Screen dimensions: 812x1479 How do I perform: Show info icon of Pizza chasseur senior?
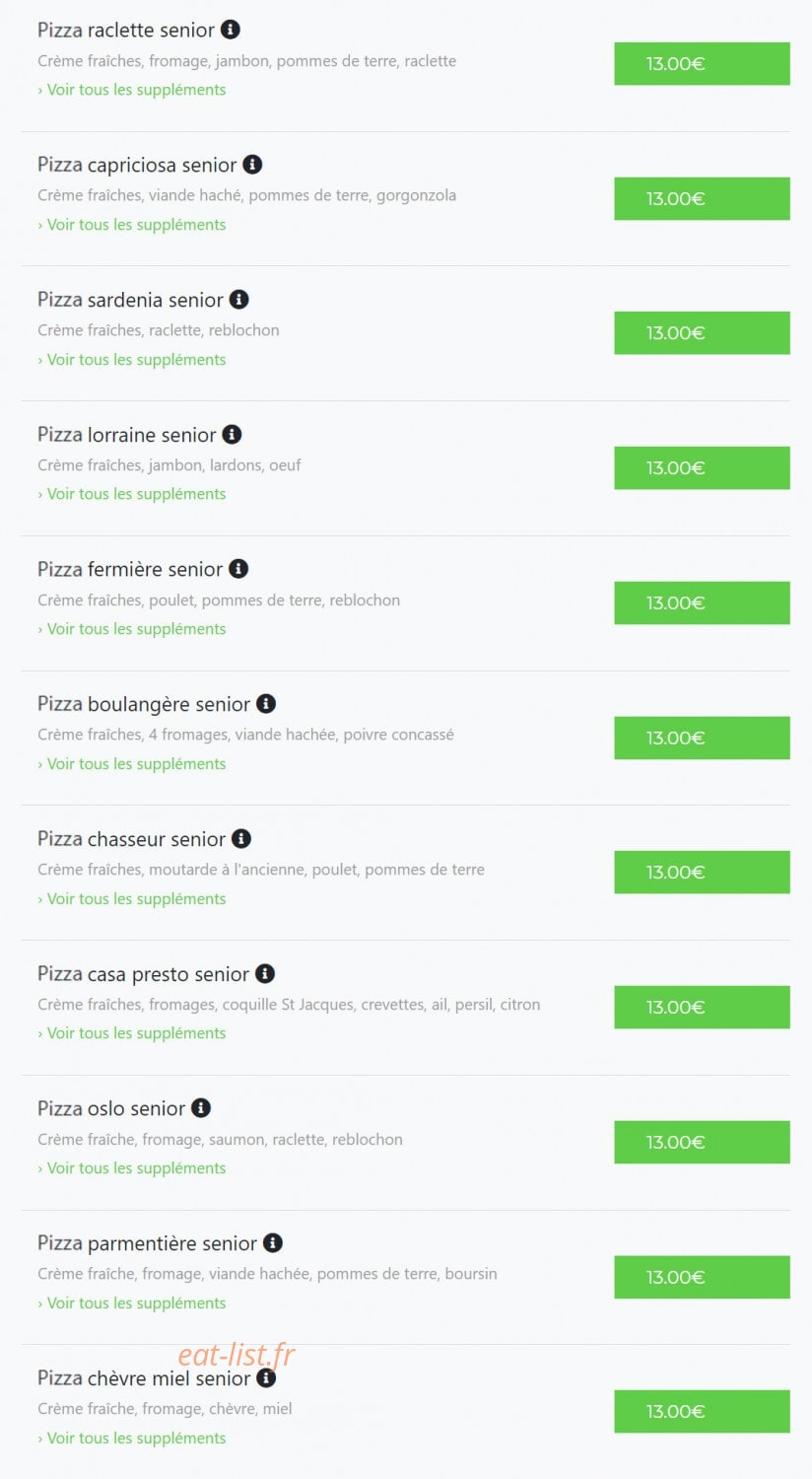[241, 838]
